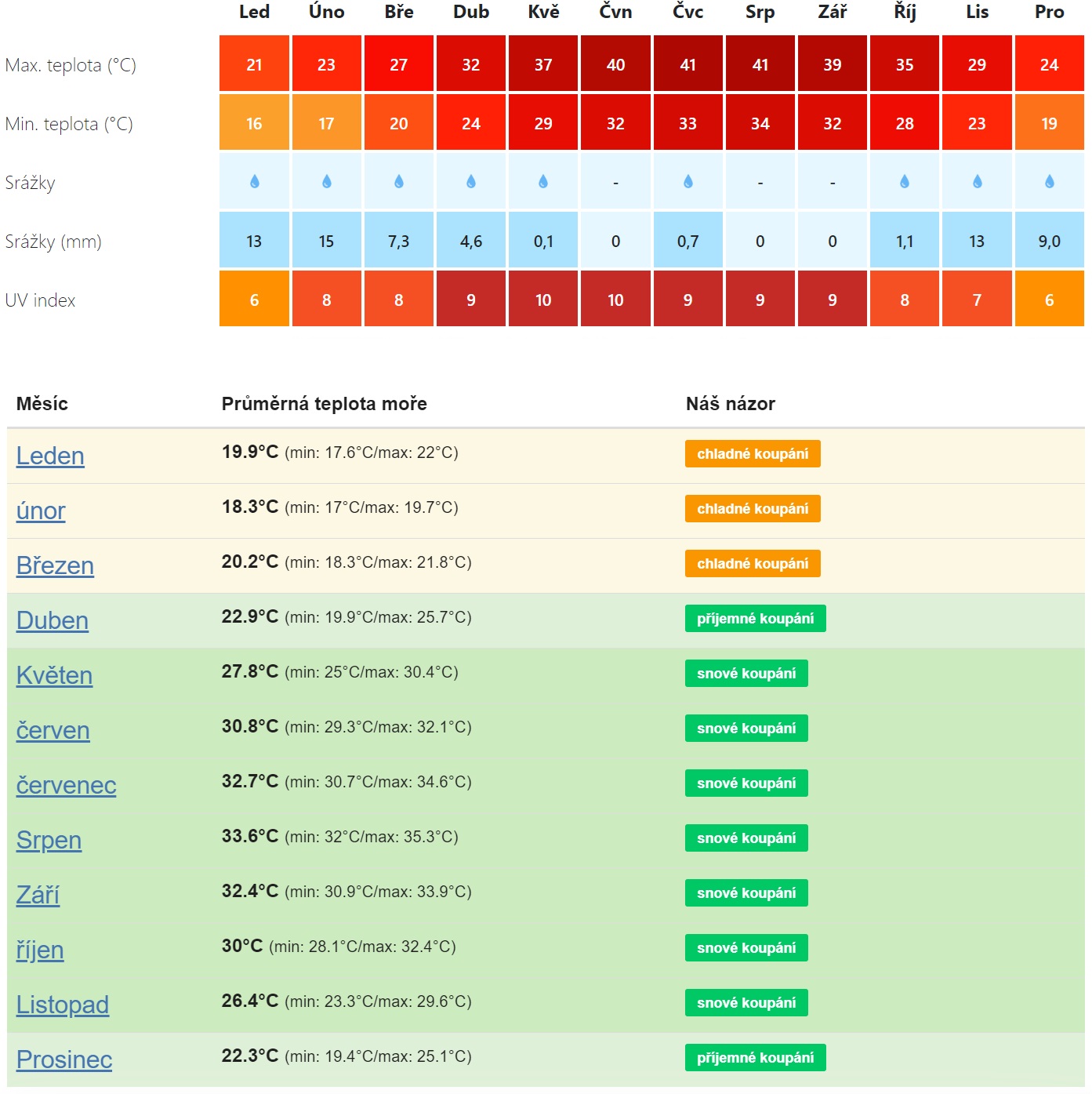Viewport: 1092px width, 1094px height.
Task: Open the Duben month link
Action: (x=53, y=620)
